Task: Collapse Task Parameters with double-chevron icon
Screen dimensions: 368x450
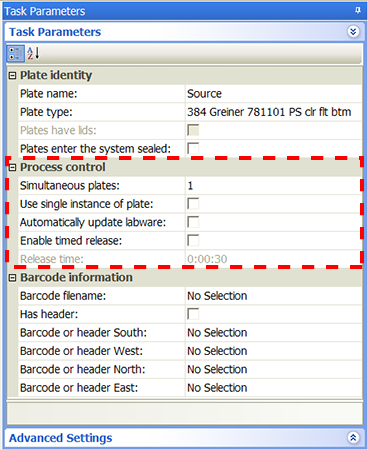Action: 353,32
